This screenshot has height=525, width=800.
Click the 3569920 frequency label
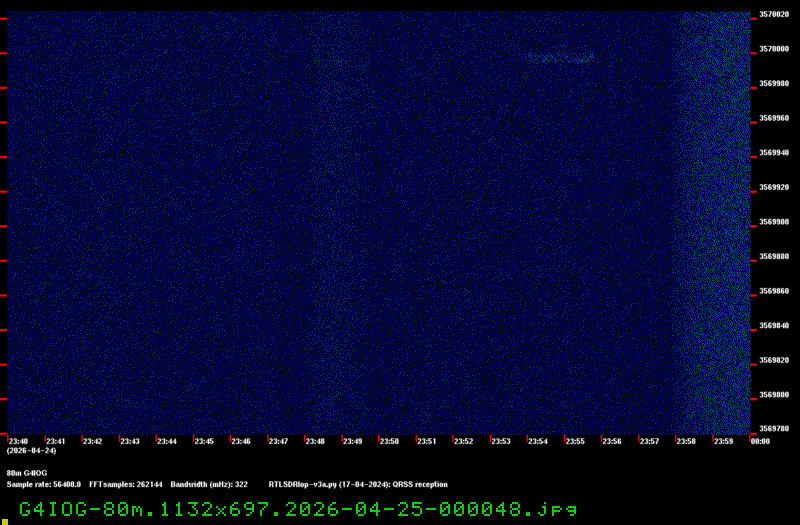coord(774,187)
